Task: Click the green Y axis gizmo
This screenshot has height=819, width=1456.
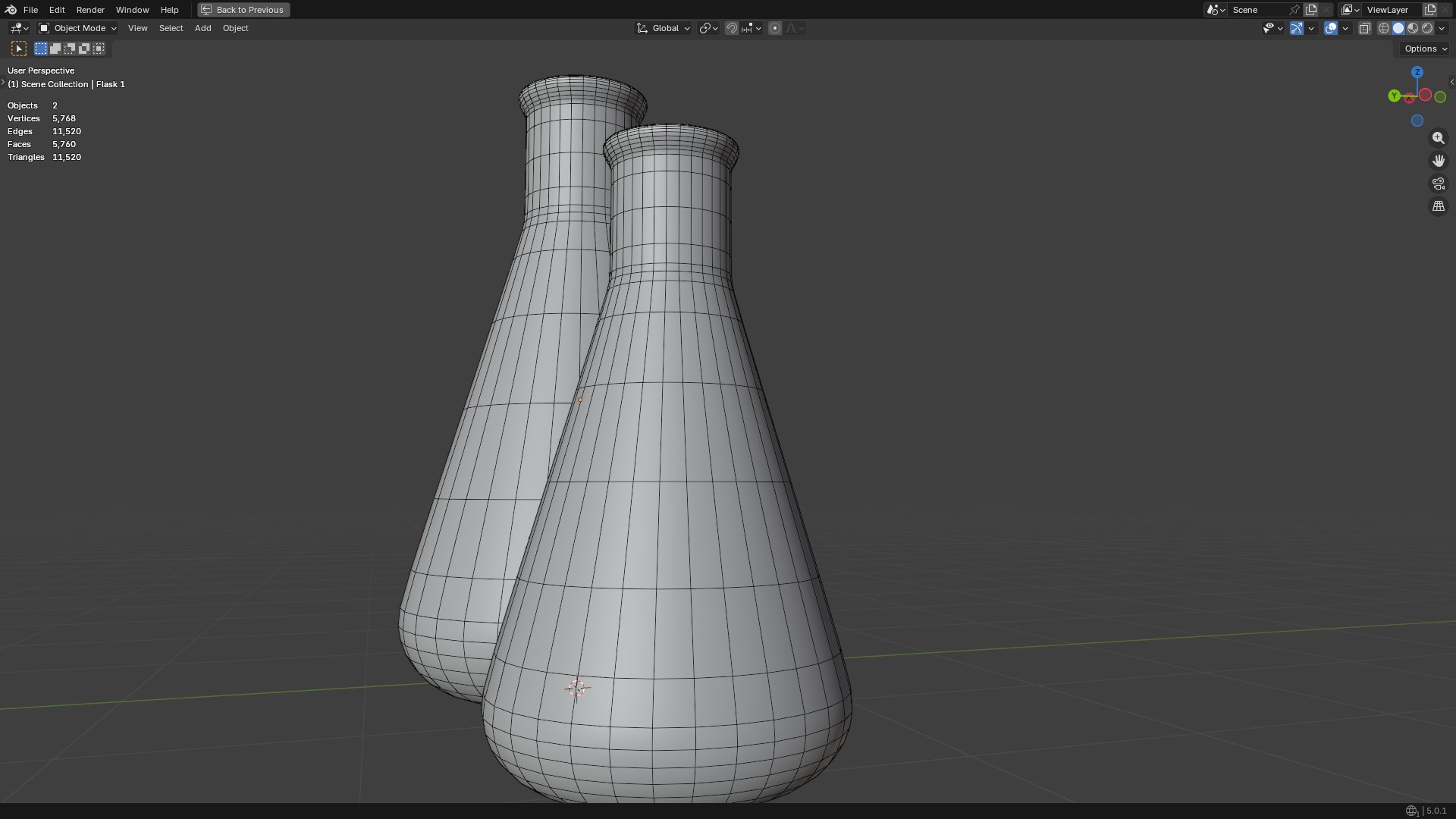Action: (1394, 96)
